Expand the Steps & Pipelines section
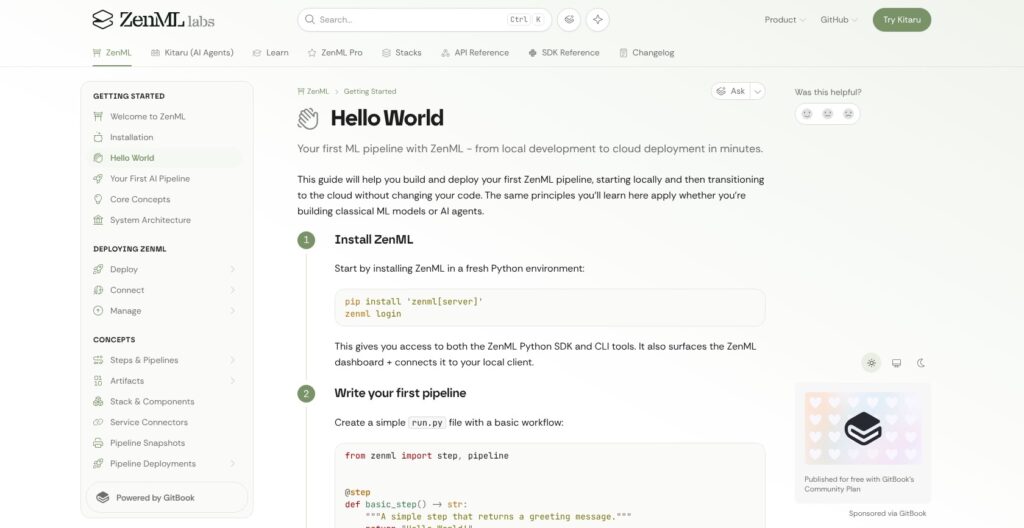This screenshot has height=528, width=1024. [x=232, y=360]
